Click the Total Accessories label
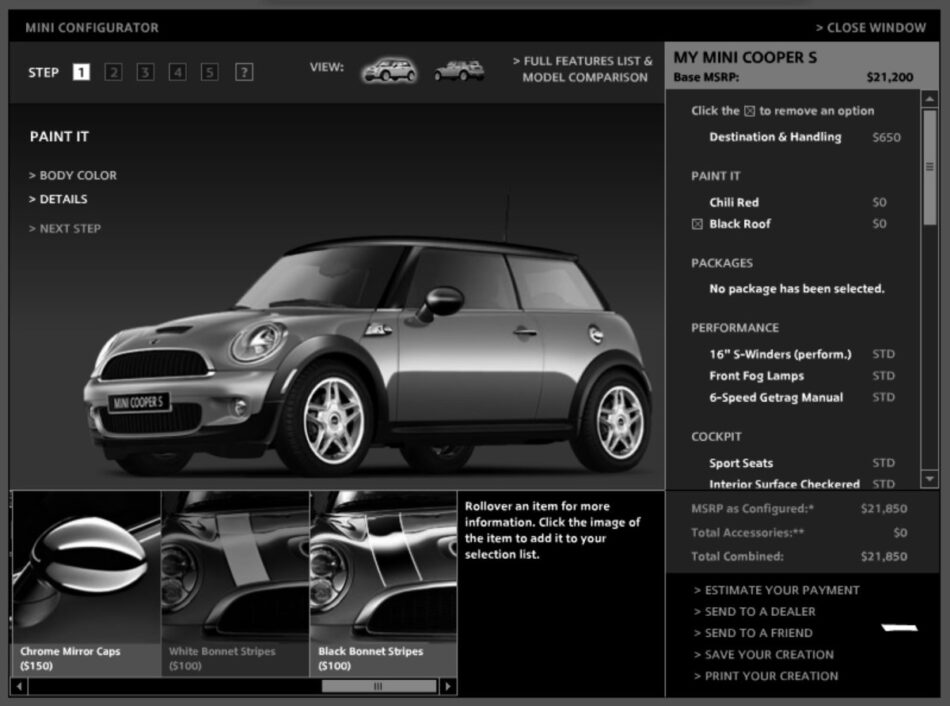The height and width of the screenshot is (706, 950). pyautogui.click(x=748, y=533)
